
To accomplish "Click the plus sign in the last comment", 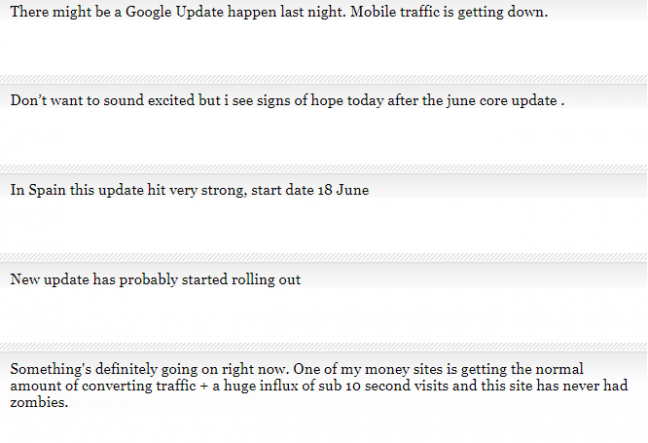I will pos(204,386).
